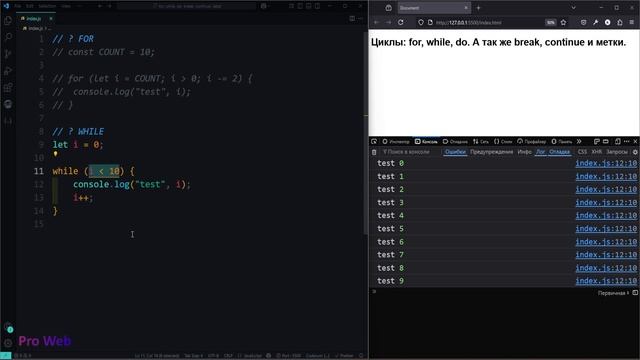The image size is (640, 360).
Task: Click the VS Code editor vertical scrollbar
Action: pos(365,133)
